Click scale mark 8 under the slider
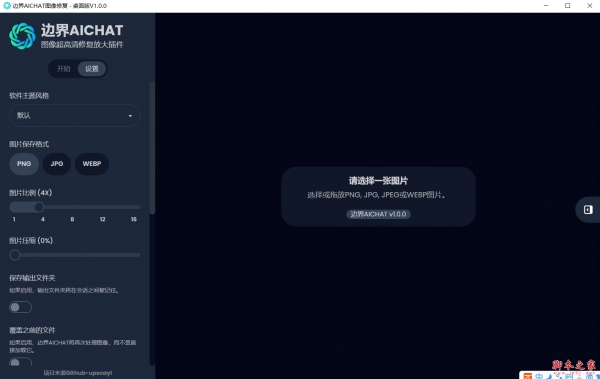The width and height of the screenshot is (600, 379). (72, 219)
